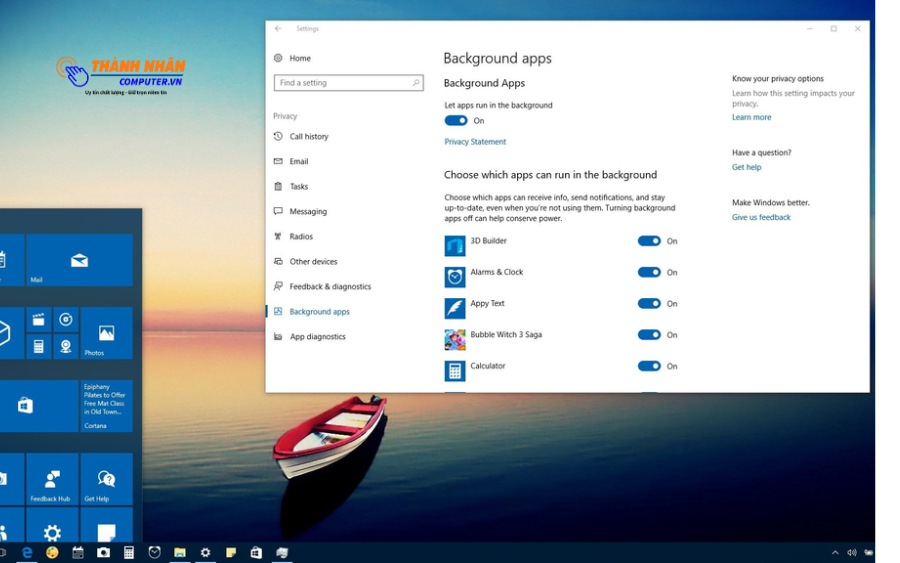Go to Feedback & diagnostics settings

click(x=330, y=287)
